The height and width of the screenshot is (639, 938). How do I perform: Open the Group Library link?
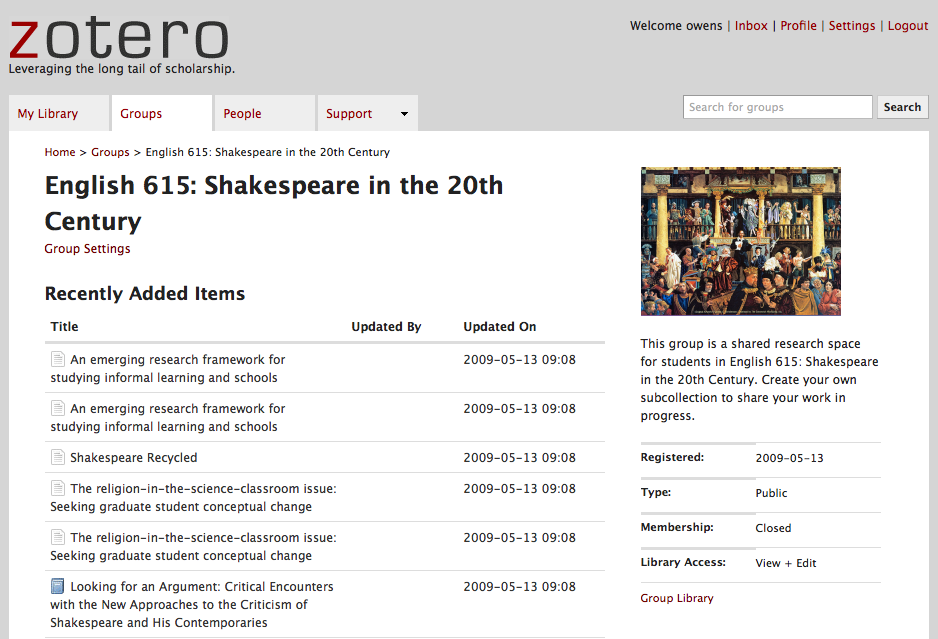[x=677, y=598]
